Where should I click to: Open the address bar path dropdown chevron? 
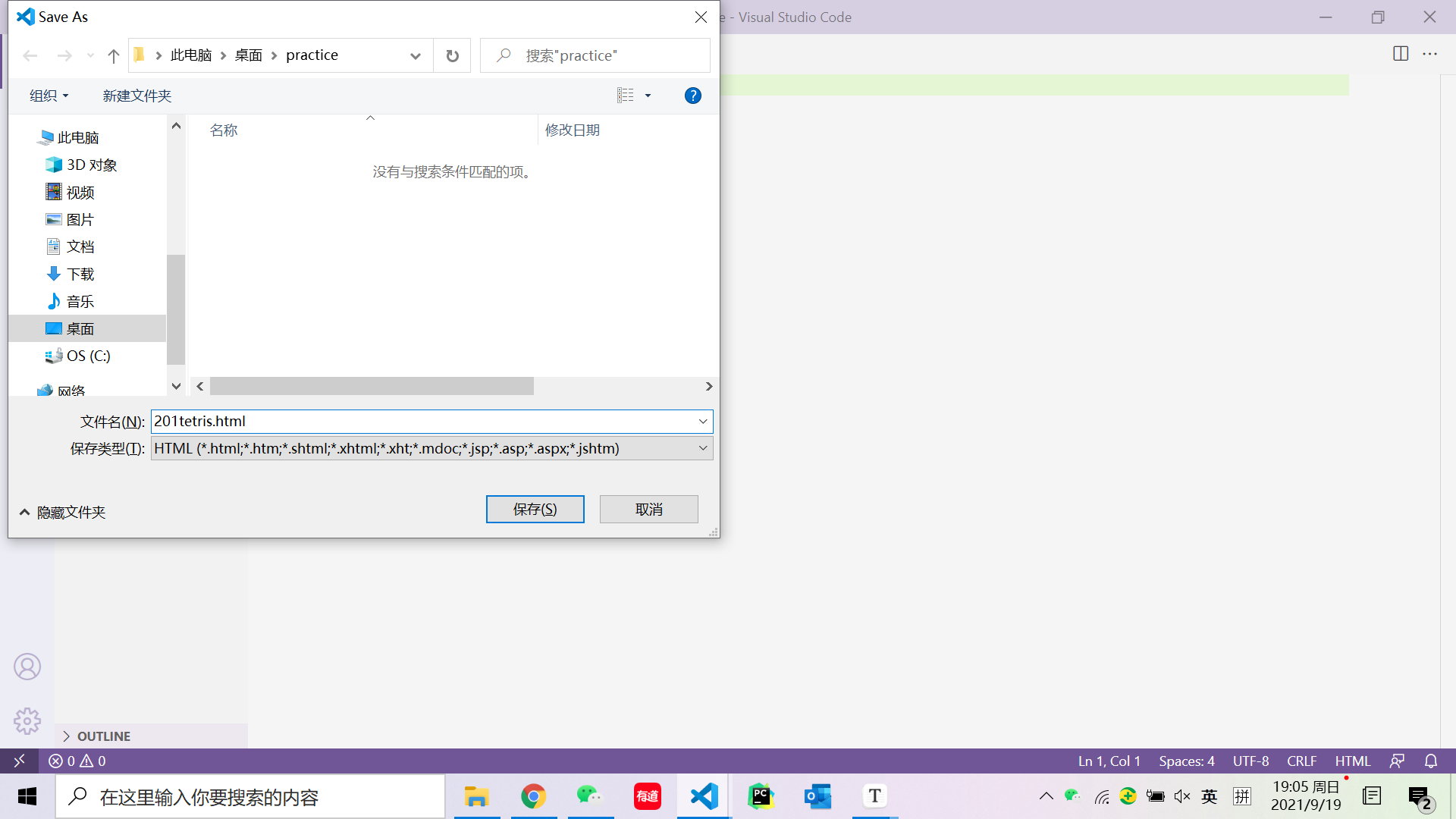(416, 55)
